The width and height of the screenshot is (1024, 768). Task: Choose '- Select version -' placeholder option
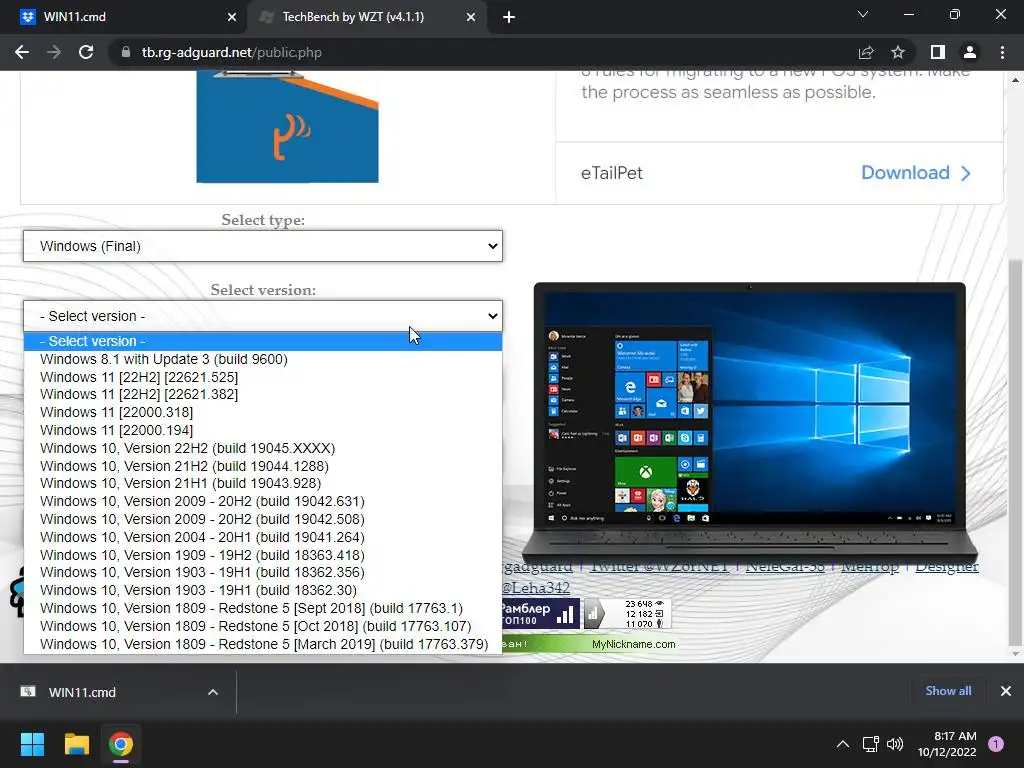[263, 341]
